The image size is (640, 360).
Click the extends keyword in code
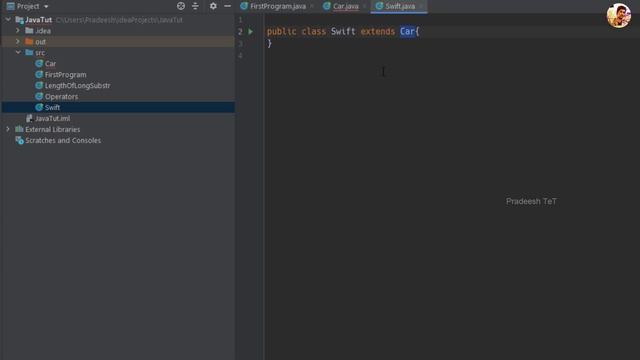[378, 31]
